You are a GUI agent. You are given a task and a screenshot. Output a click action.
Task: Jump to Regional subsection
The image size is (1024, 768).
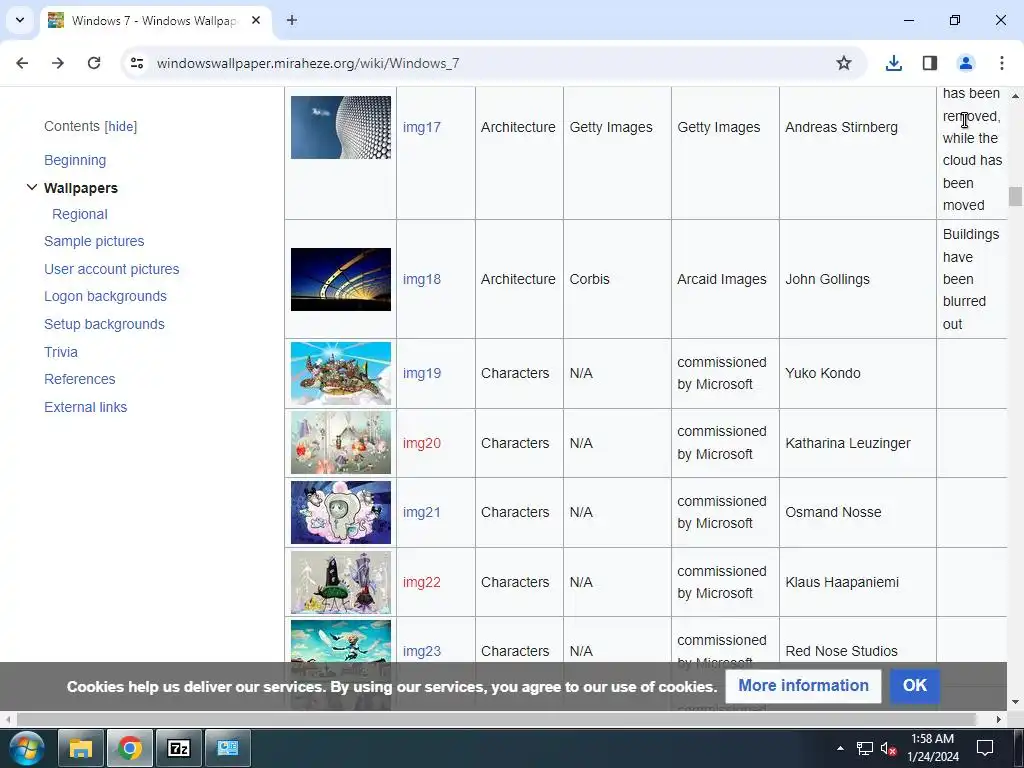[x=80, y=214]
